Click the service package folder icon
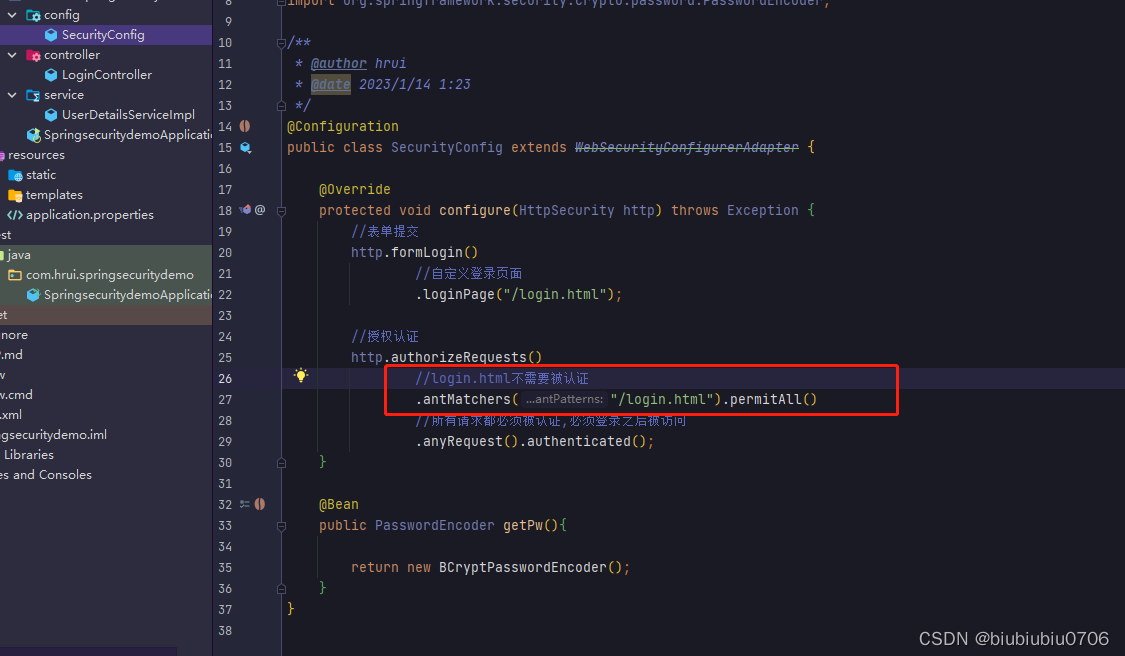Viewport: 1125px width, 656px height. (33, 95)
